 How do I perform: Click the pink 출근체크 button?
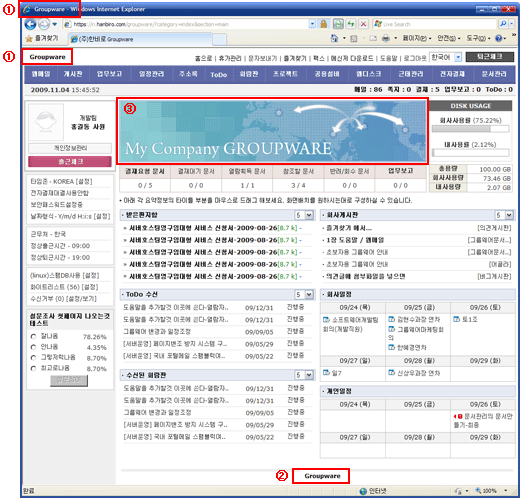tap(70, 162)
